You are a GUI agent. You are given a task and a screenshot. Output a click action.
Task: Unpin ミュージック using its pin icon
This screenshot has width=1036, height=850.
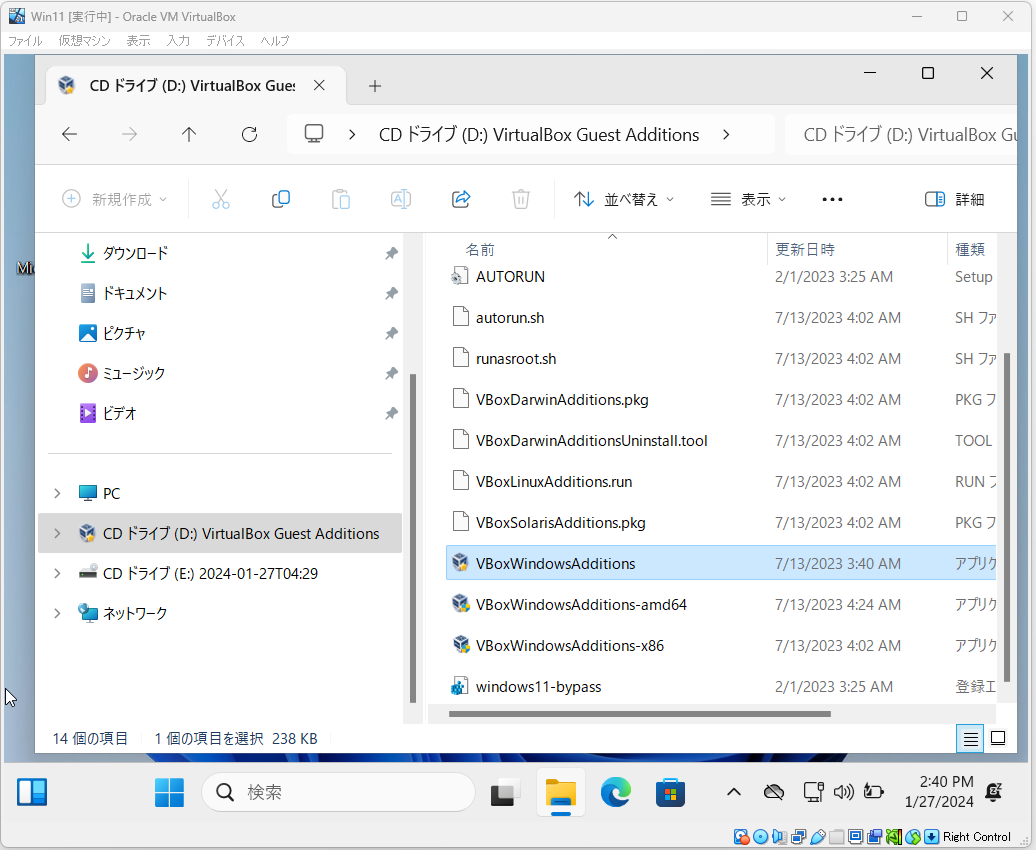tap(391, 373)
